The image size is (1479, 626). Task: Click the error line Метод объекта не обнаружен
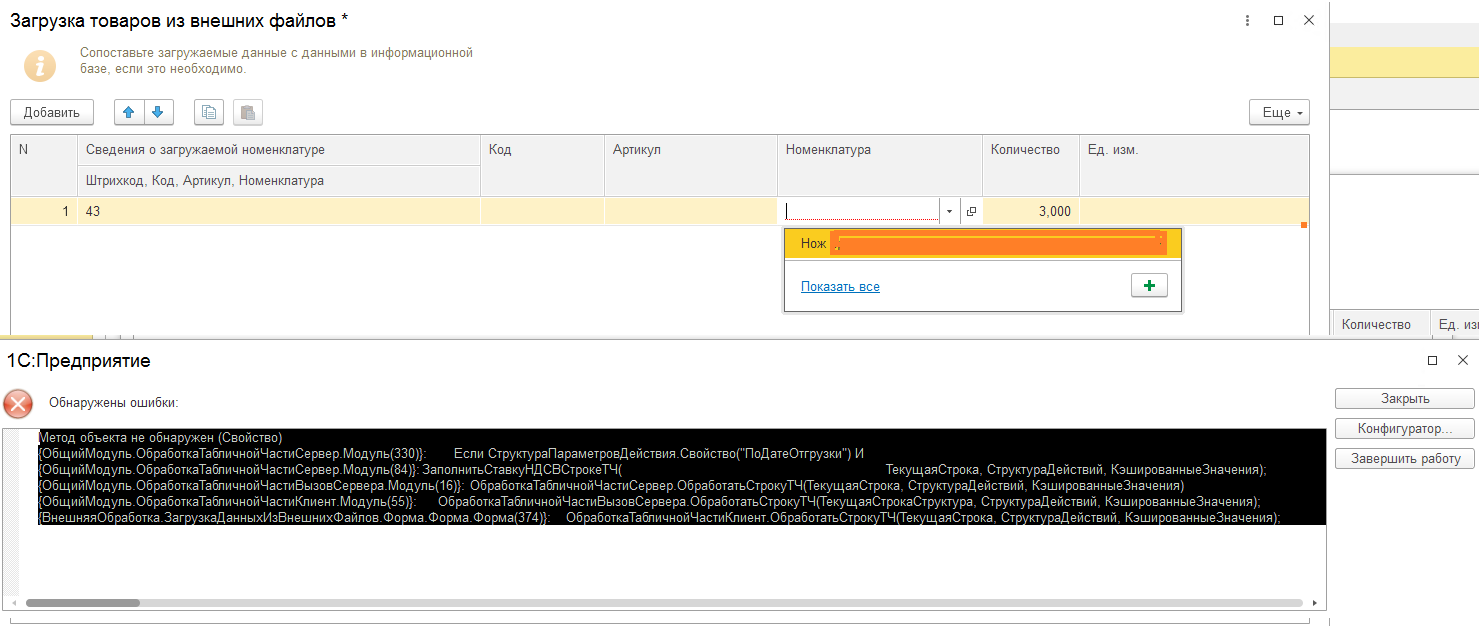[x=160, y=438]
